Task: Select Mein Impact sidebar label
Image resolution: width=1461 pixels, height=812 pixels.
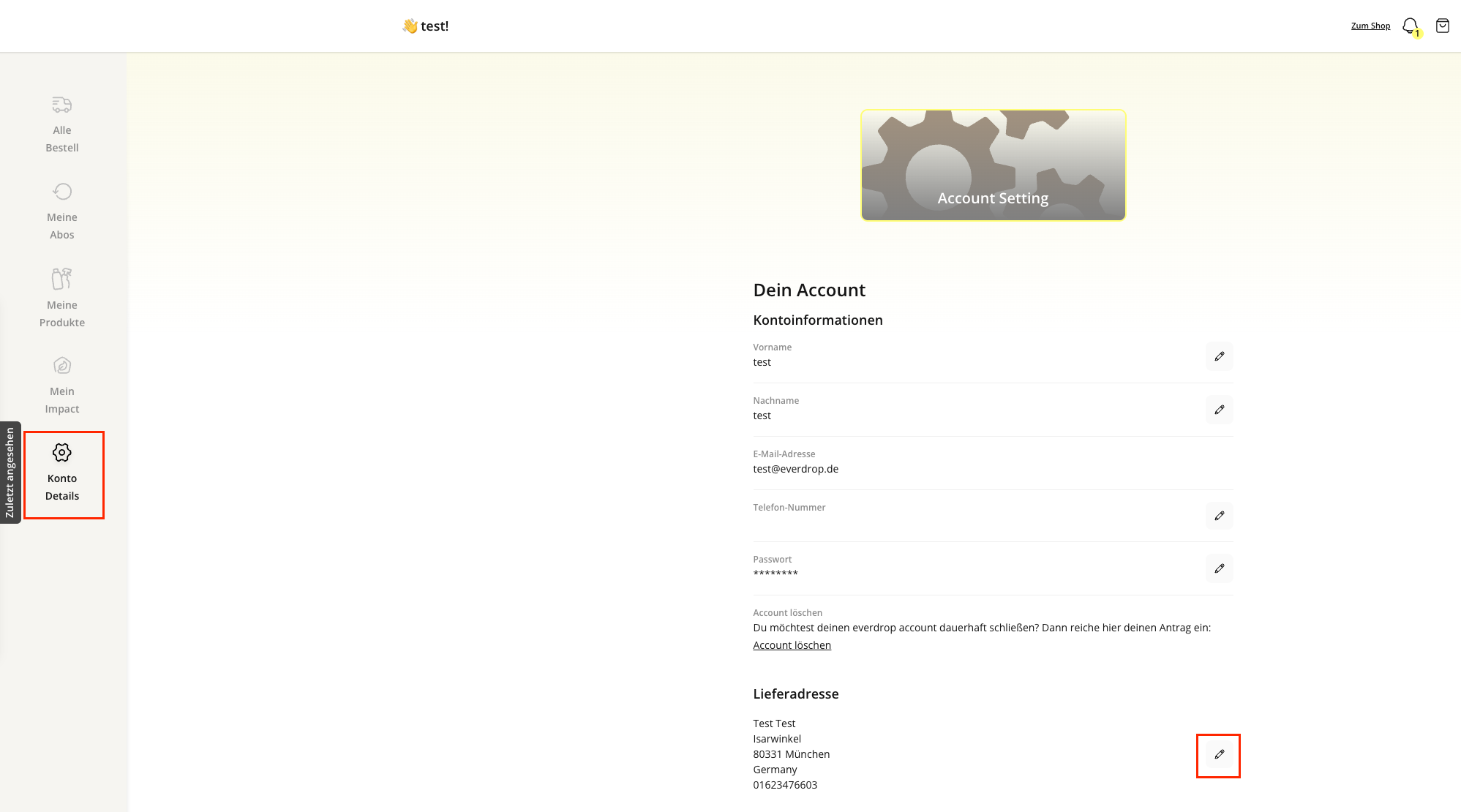Action: pyautogui.click(x=62, y=400)
